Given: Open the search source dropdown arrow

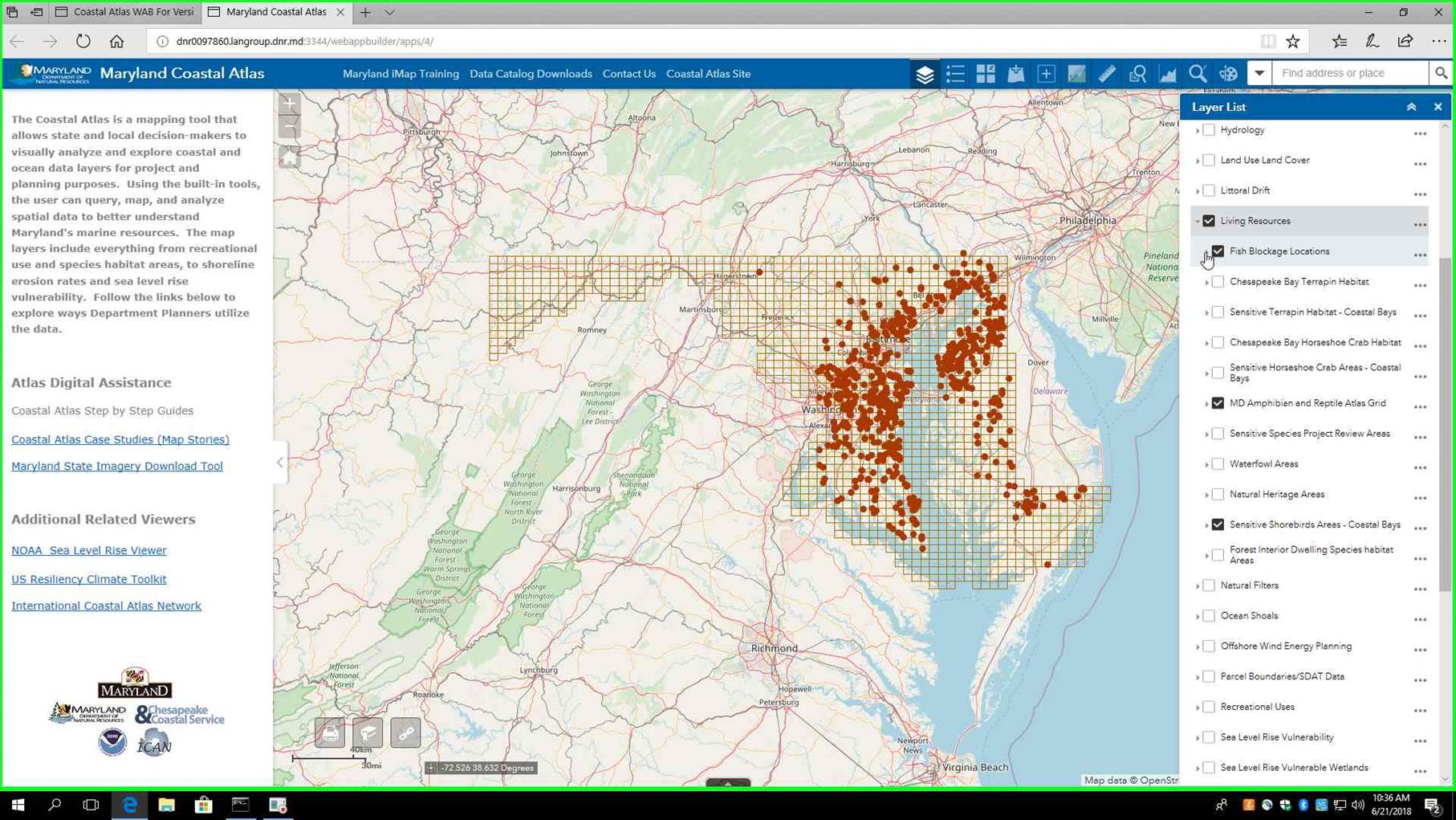Looking at the screenshot, I should 1259,73.
